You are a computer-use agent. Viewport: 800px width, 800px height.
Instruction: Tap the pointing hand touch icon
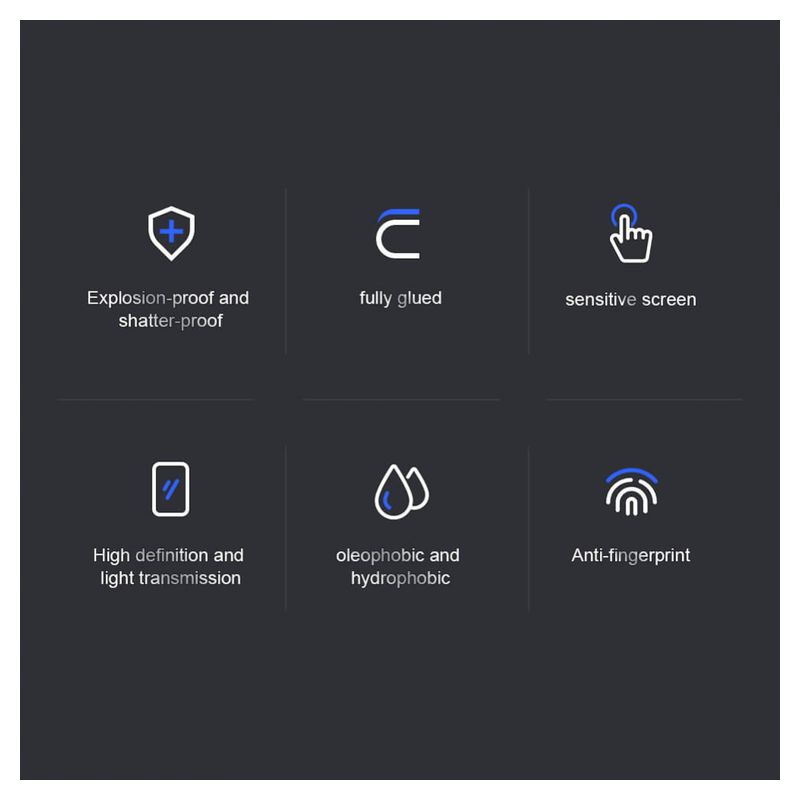(631, 234)
